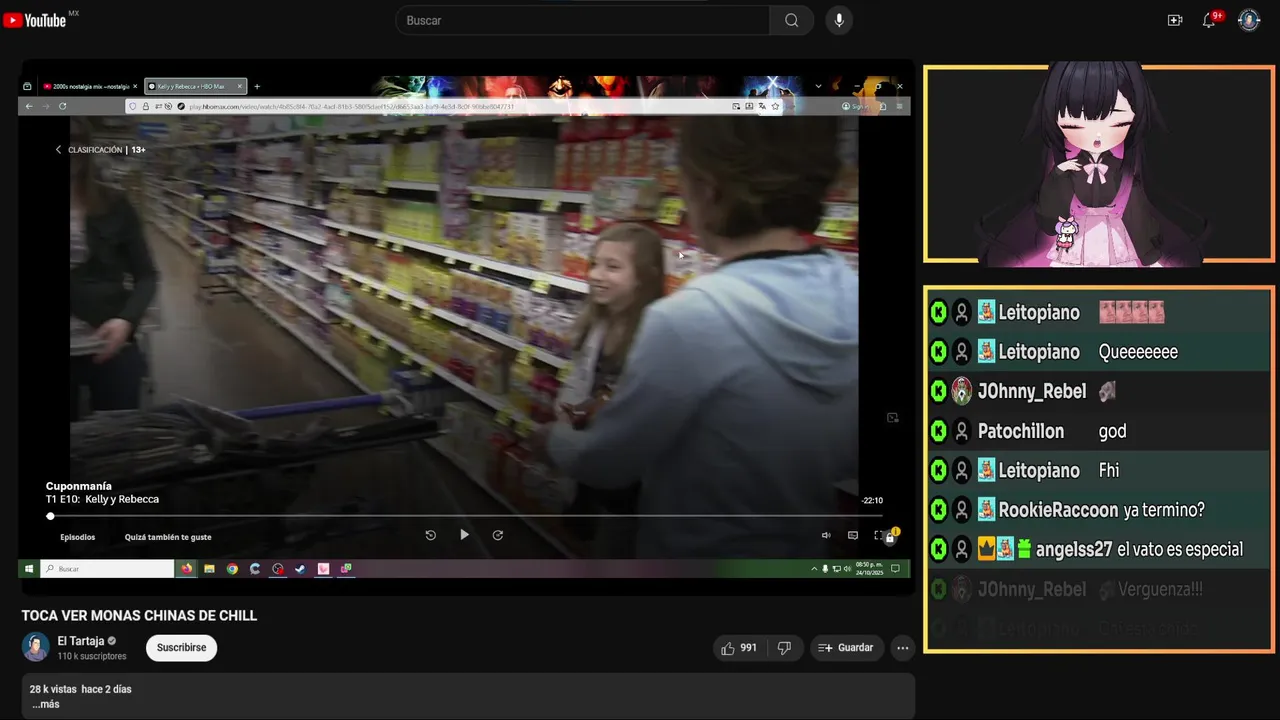Screen dimensions: 1280x720
Task: Select Leitopiano's 'Fhi' chat message
Action: (1109, 470)
